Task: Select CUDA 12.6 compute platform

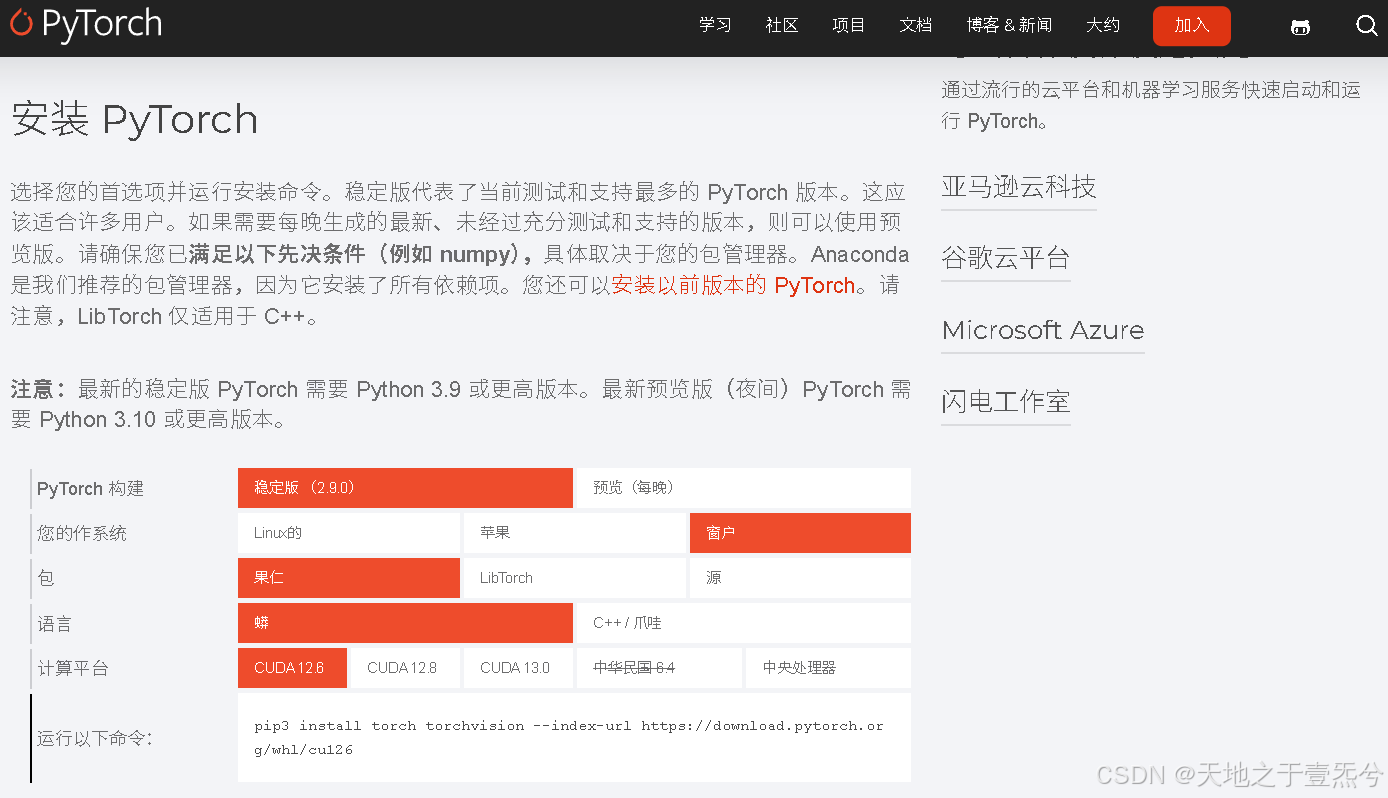Action: (292, 668)
